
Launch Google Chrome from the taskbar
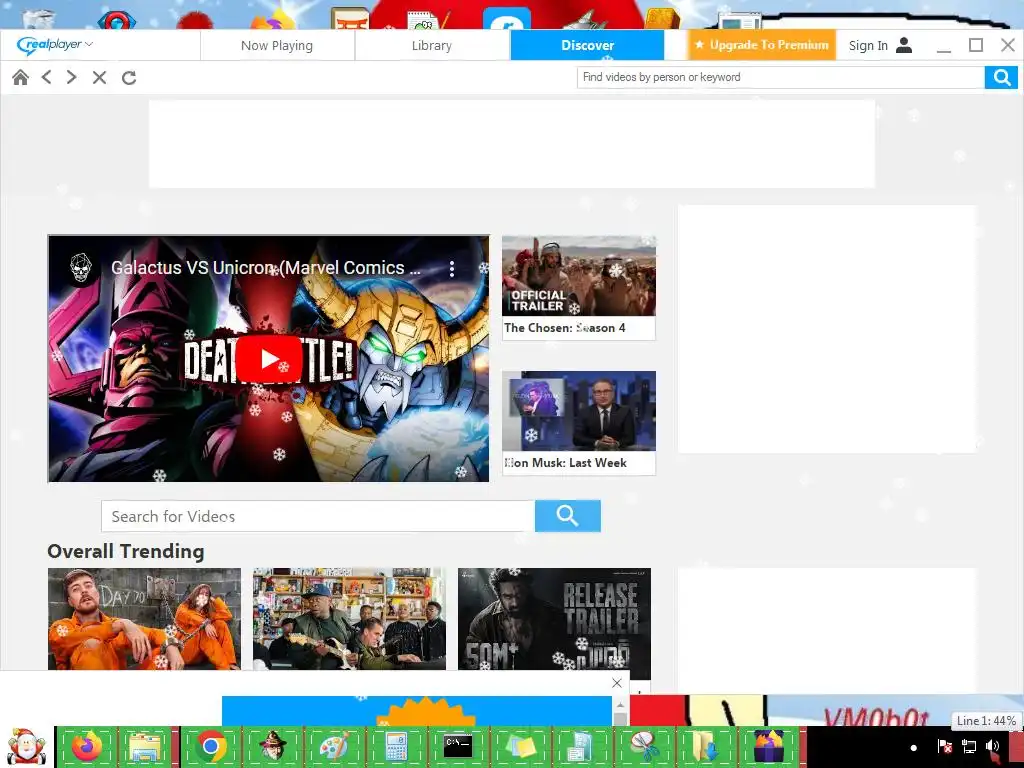tap(210, 746)
